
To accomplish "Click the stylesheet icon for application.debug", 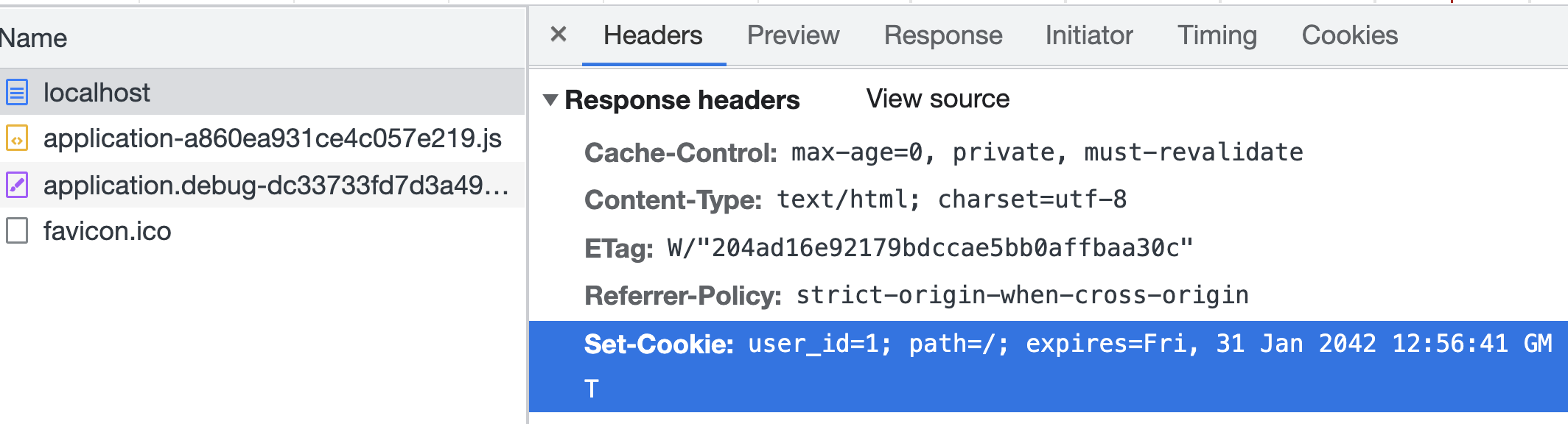I will [17, 185].
